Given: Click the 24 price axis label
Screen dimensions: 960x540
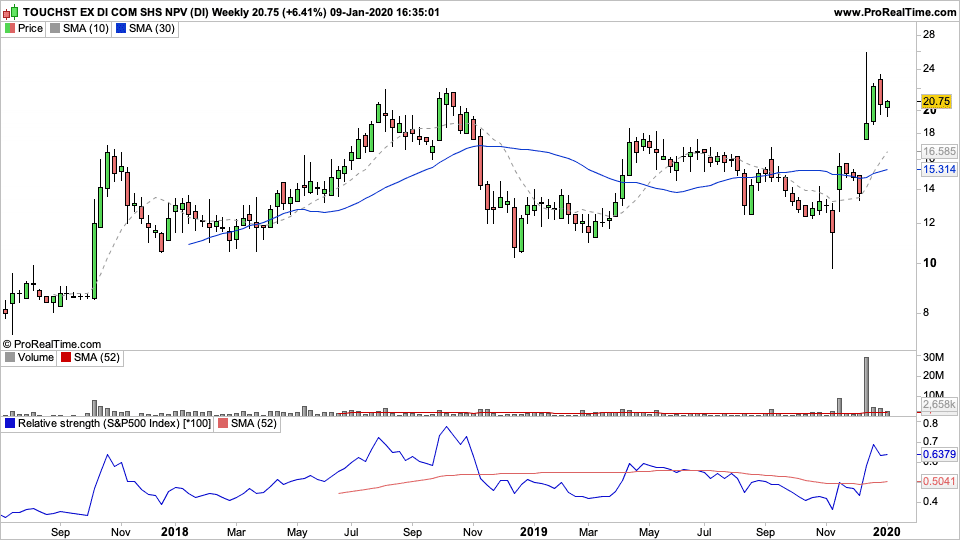Looking at the screenshot, I should pos(929,69).
